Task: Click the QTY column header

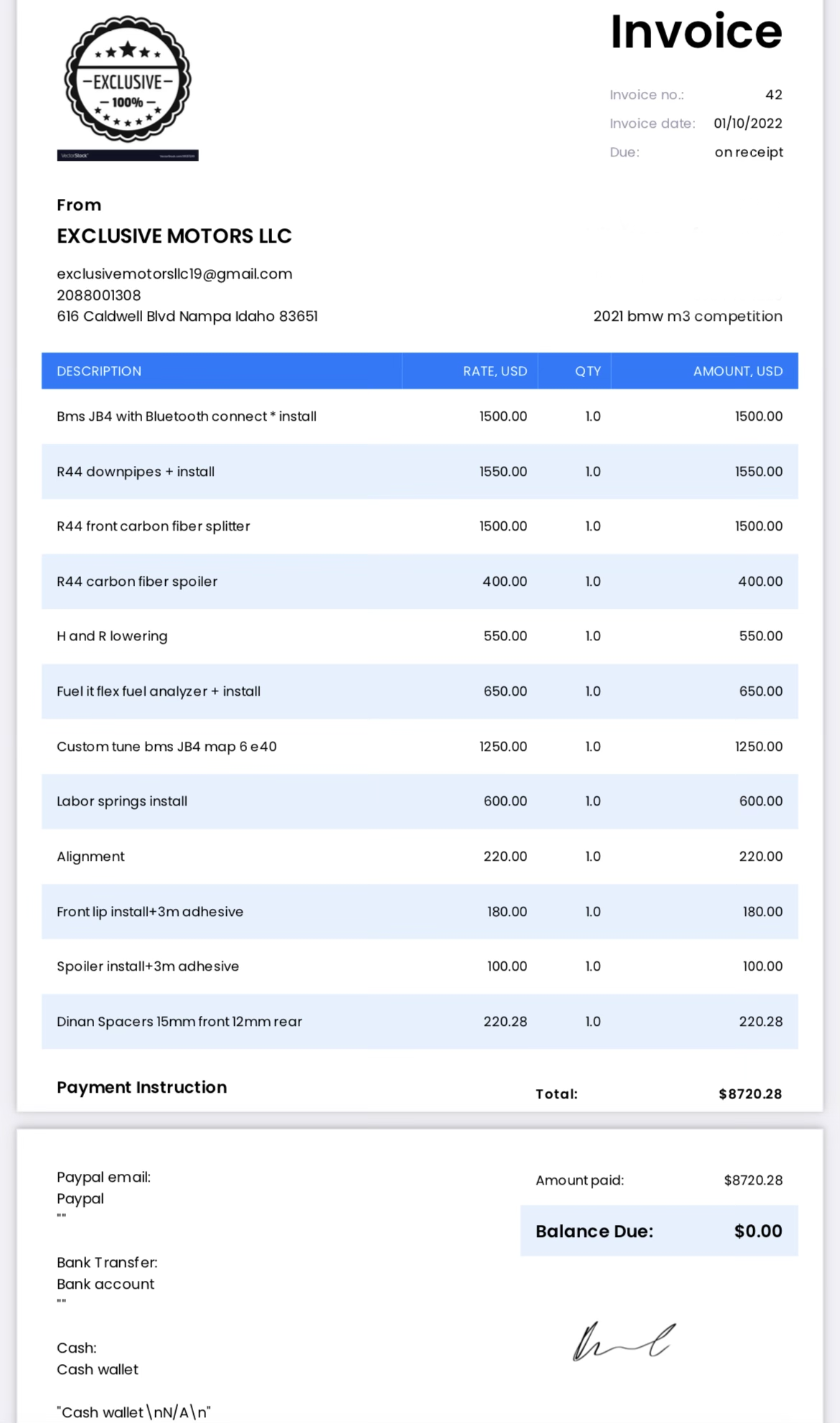Action: coord(587,371)
